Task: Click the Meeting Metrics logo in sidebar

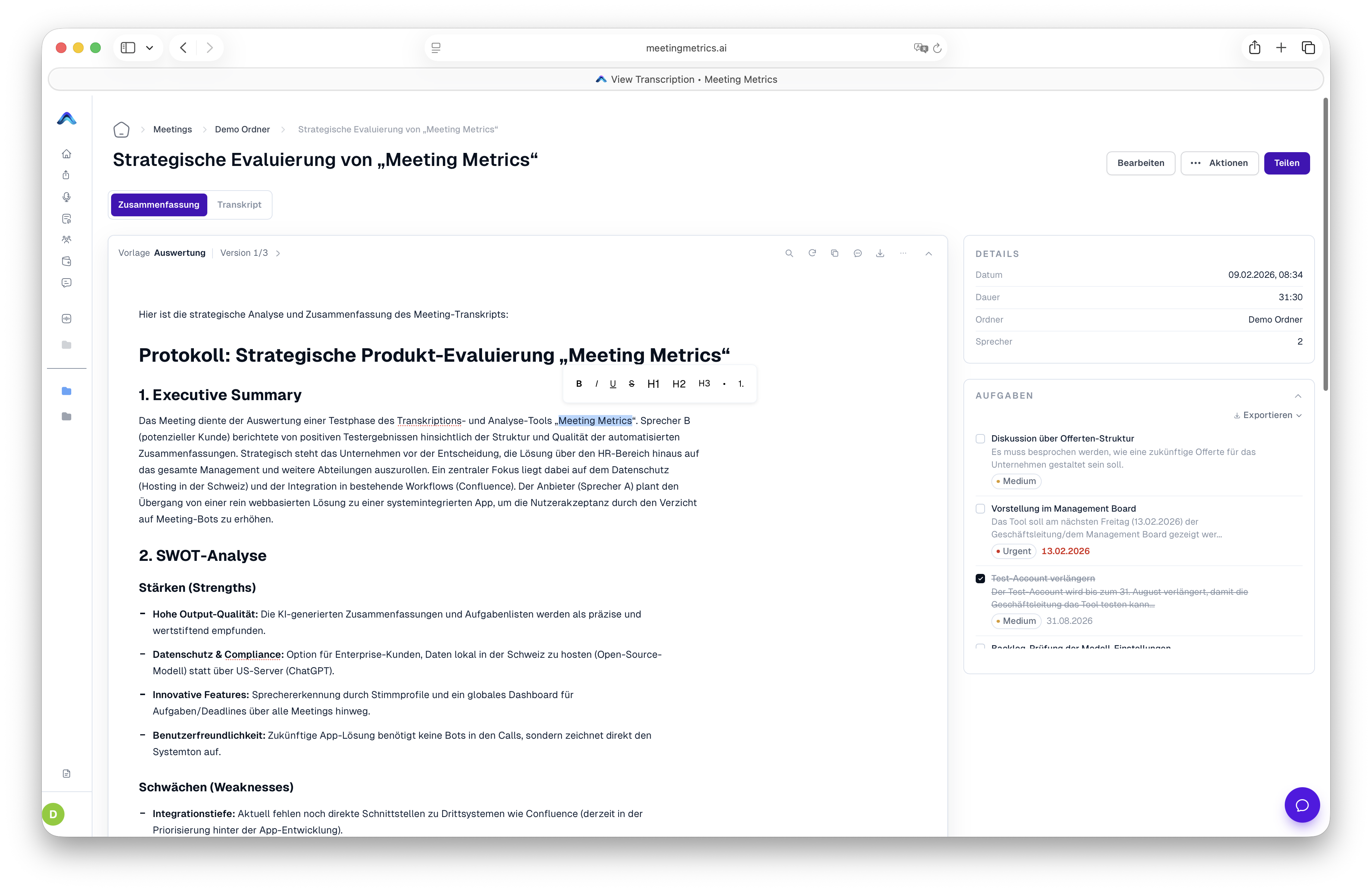Action: (67, 118)
